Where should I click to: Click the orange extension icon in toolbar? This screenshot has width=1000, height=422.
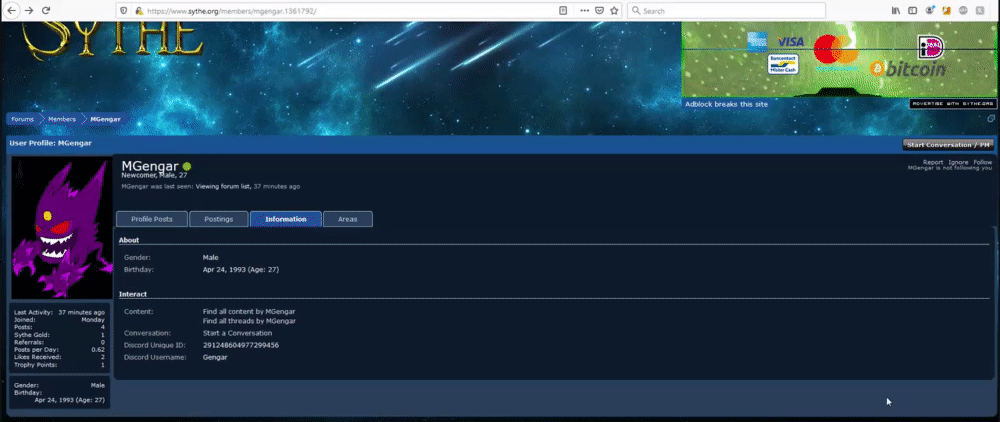[947, 10]
